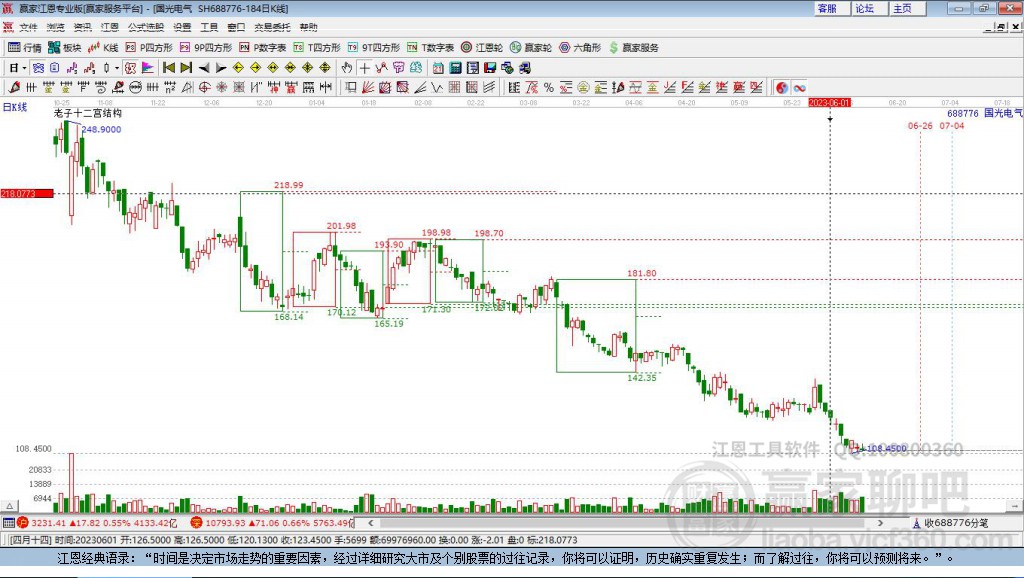1024x578 pixels.
Task: Click the 论坛 button
Action: [869, 8]
